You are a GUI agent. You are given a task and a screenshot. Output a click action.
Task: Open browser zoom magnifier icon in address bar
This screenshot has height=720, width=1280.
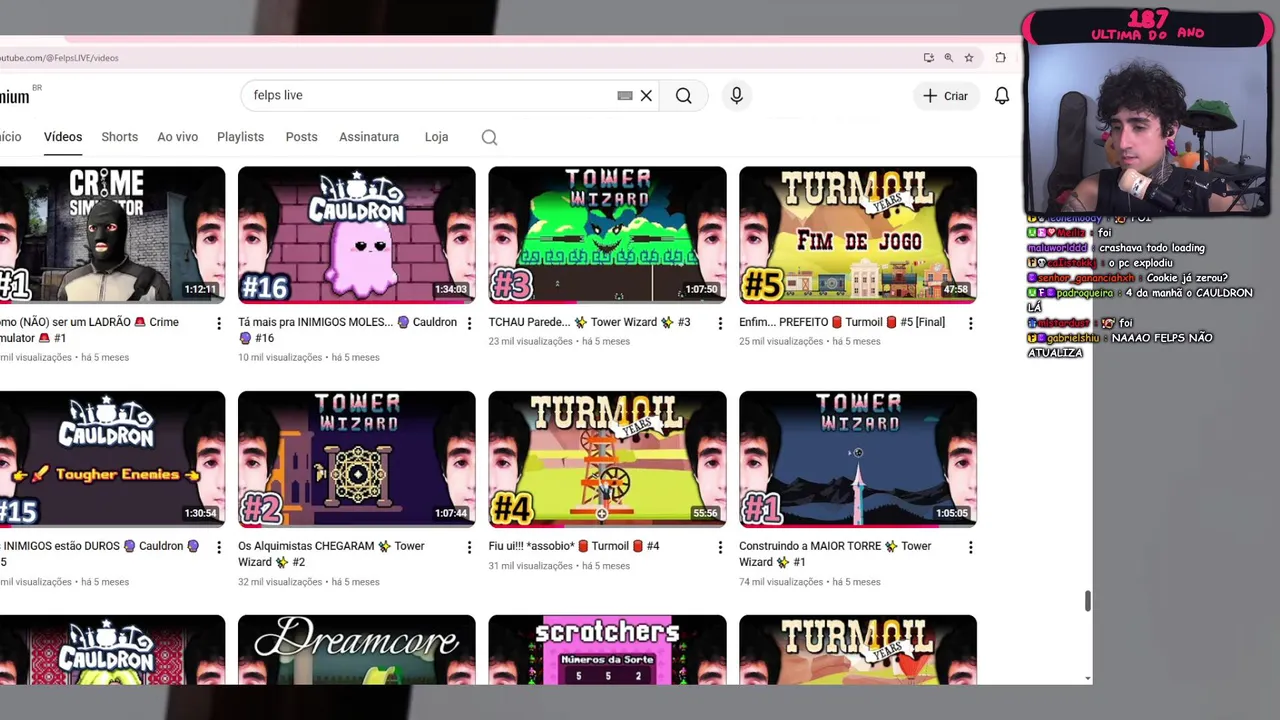click(948, 58)
